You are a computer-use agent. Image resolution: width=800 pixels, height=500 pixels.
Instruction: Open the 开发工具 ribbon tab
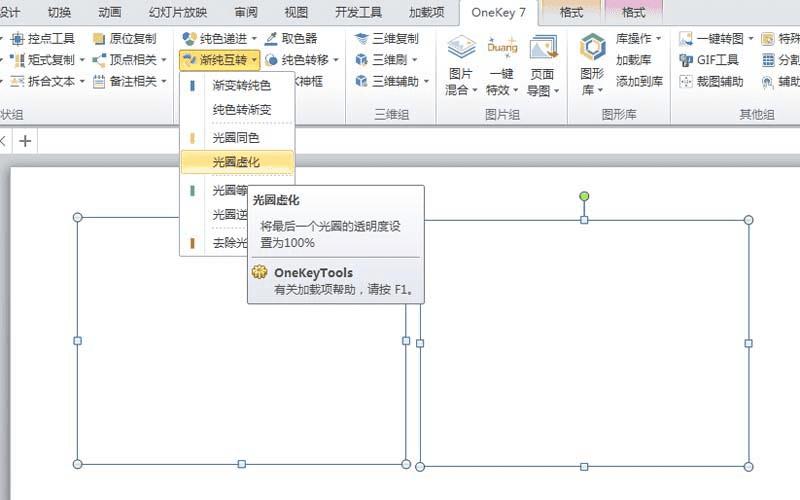(358, 13)
